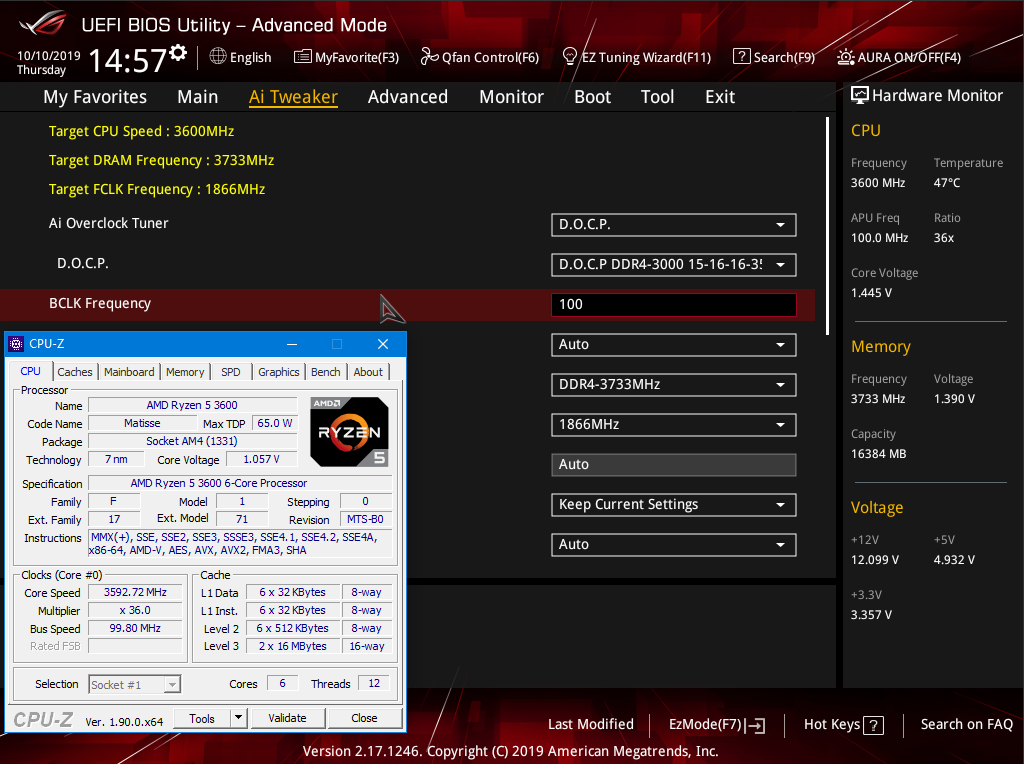Open the Ai Overclock Tuner D.O.C.P. dropdown
Viewport: 1024px width, 764px height.
(x=673, y=225)
